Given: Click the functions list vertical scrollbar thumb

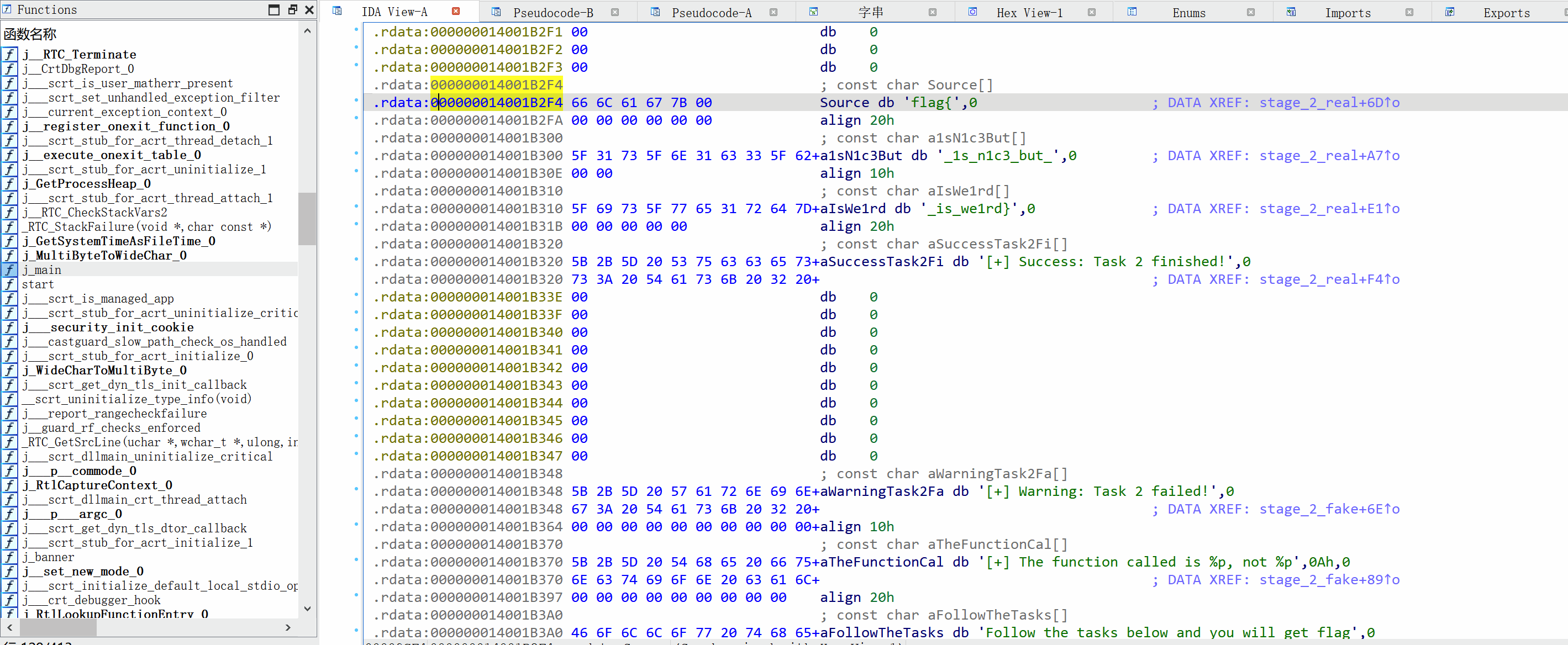Looking at the screenshot, I should [307, 219].
